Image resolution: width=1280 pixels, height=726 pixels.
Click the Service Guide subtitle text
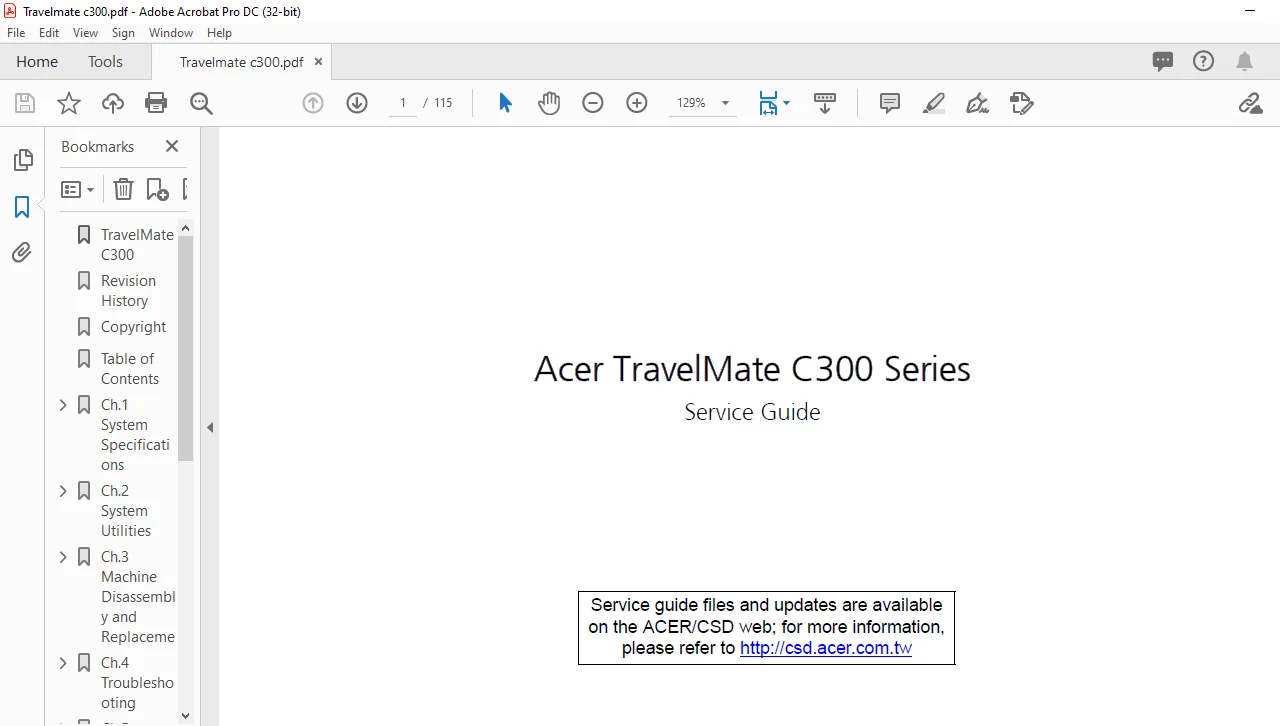[x=752, y=412]
